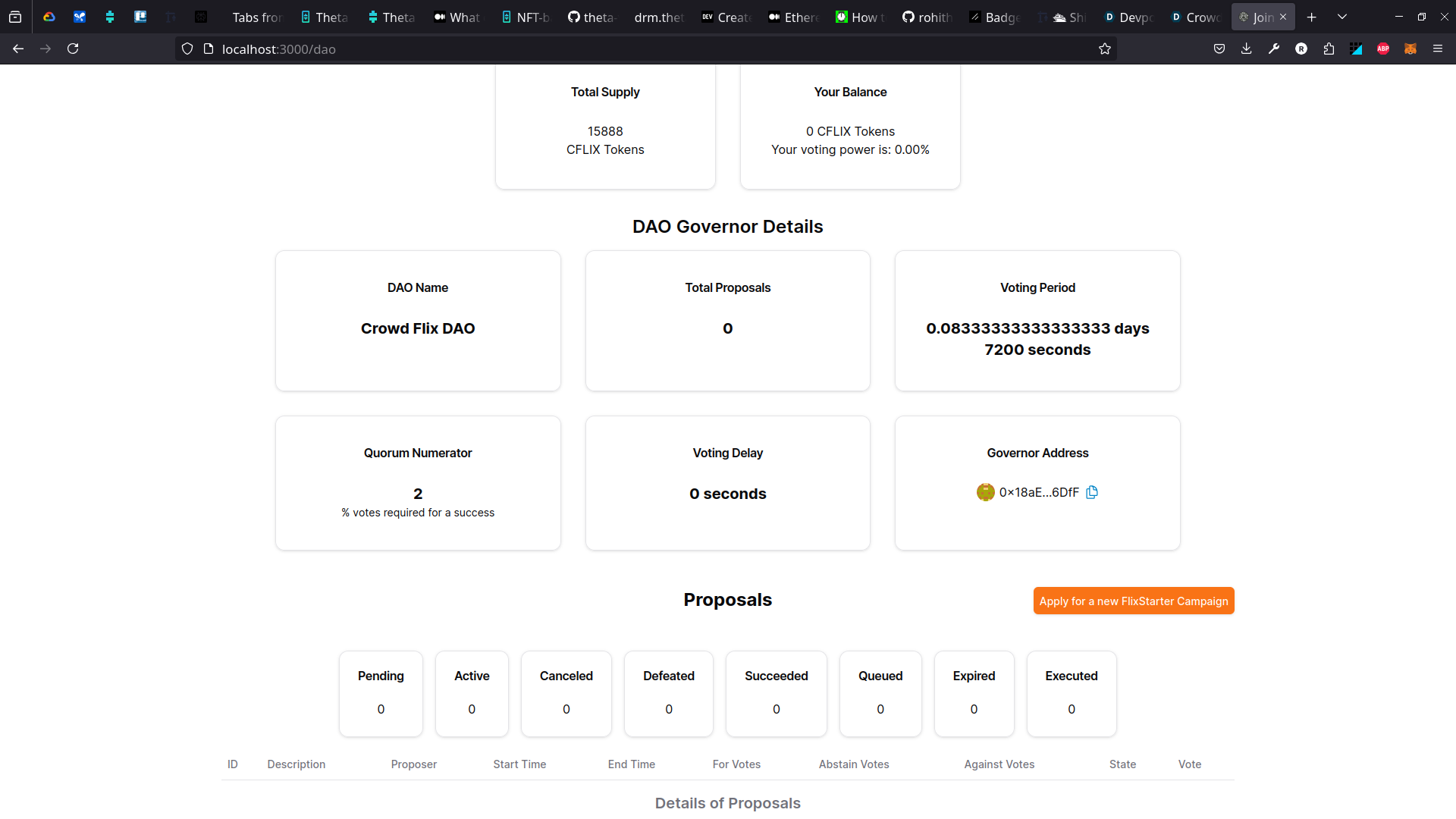
Task: Open a new browser tab
Action: [1312, 17]
